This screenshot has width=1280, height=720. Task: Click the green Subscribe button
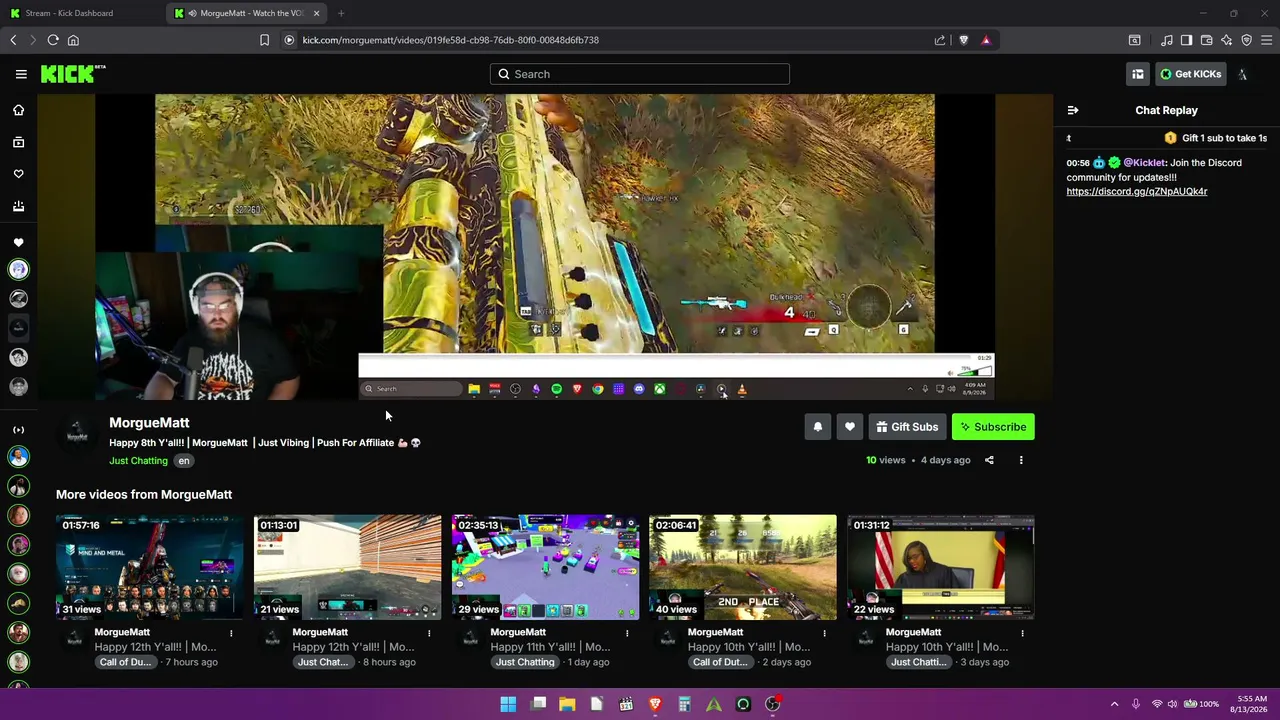click(x=993, y=427)
